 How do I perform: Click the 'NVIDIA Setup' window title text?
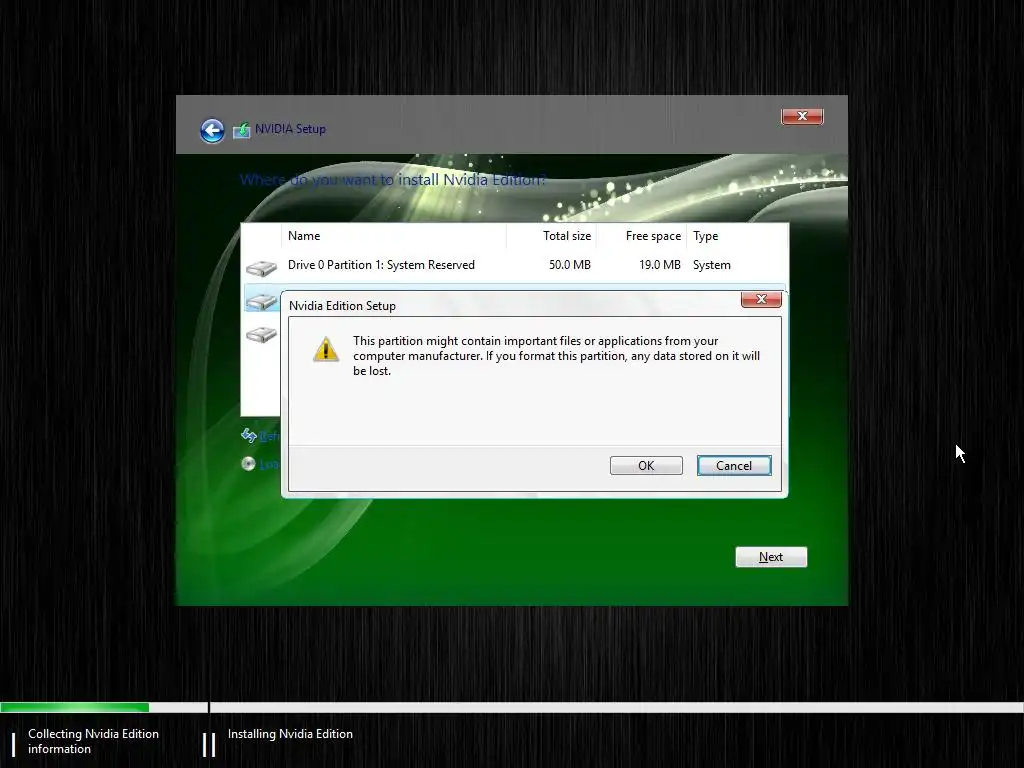click(290, 129)
